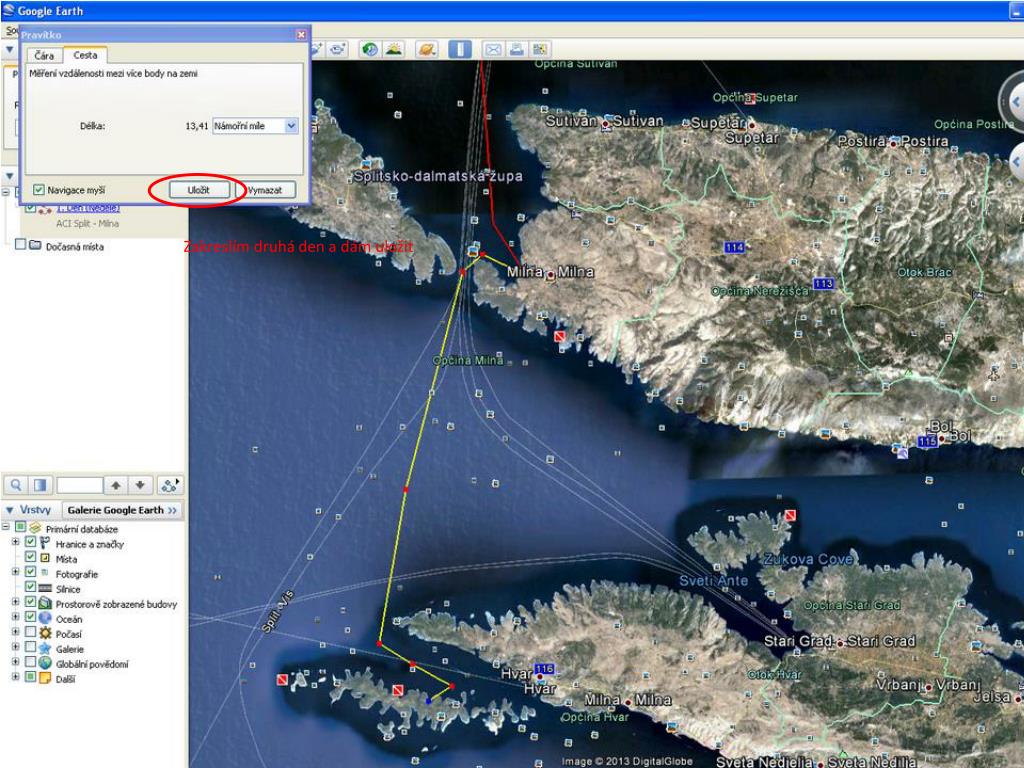Click the search magnifier icon in Places panel
The image size is (1024, 768).
point(16,485)
